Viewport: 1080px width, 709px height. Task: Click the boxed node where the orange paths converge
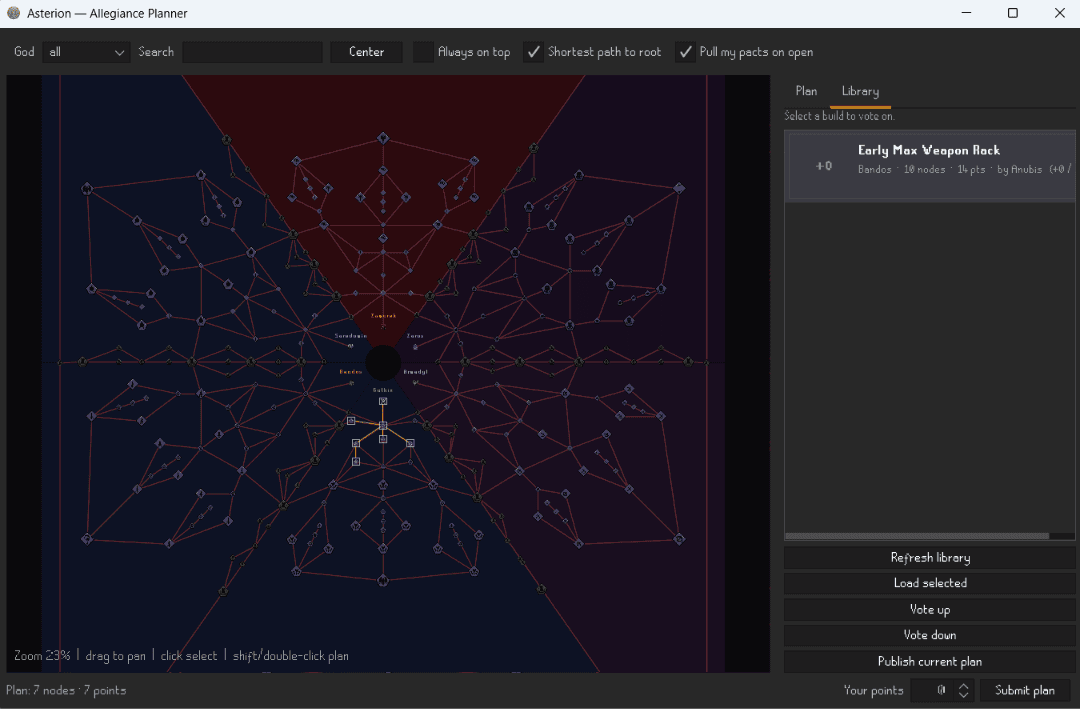383,425
